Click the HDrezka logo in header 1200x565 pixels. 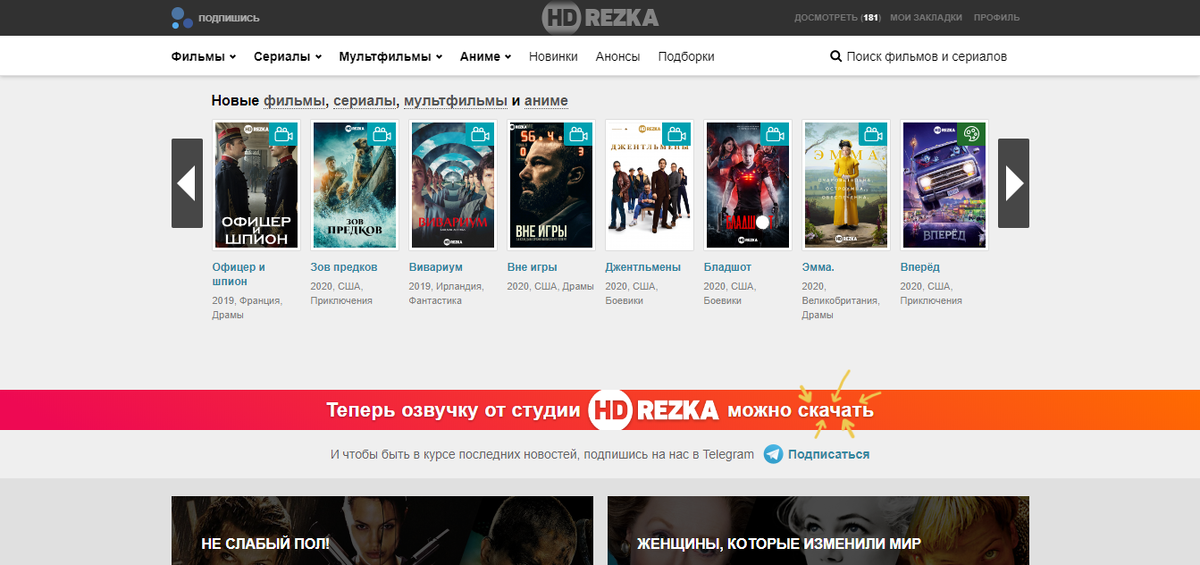pyautogui.click(x=600, y=17)
